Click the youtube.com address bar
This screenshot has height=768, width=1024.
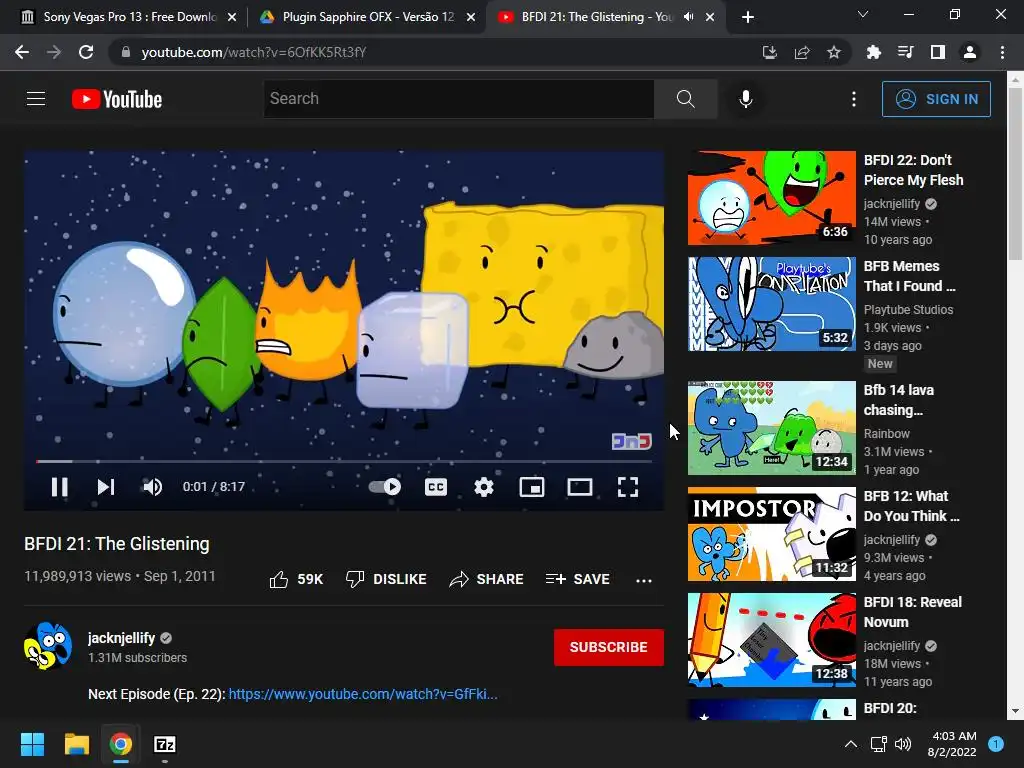click(430, 52)
